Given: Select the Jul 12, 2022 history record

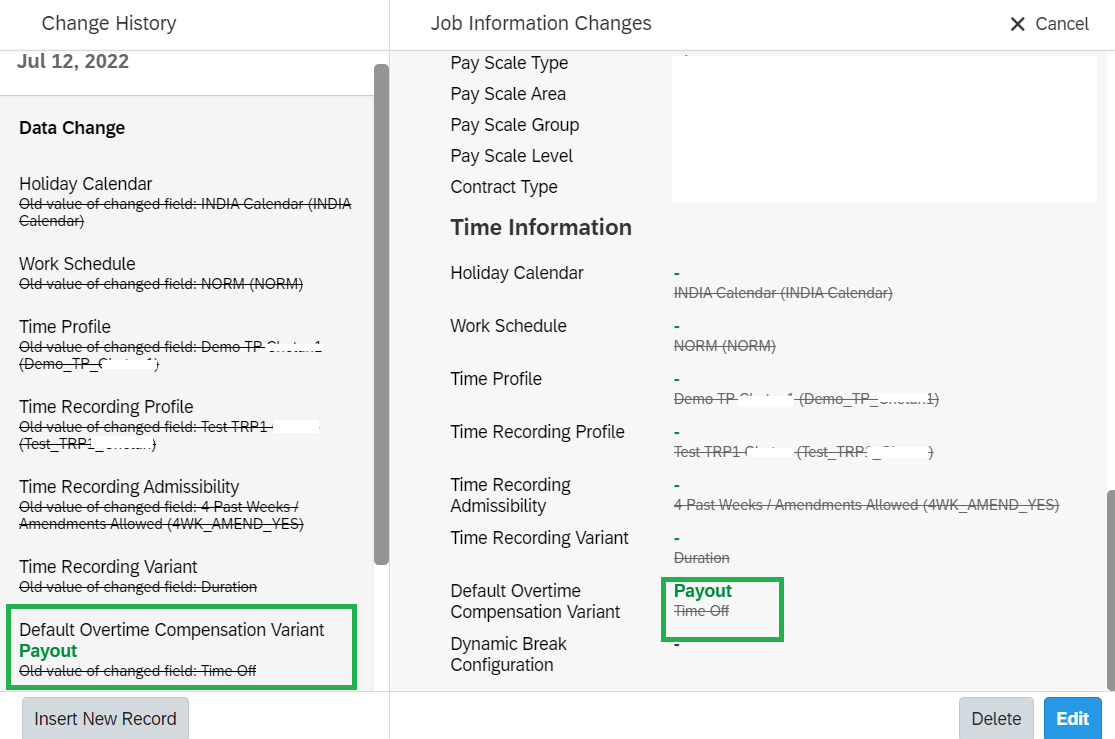Looking at the screenshot, I should point(73,61).
